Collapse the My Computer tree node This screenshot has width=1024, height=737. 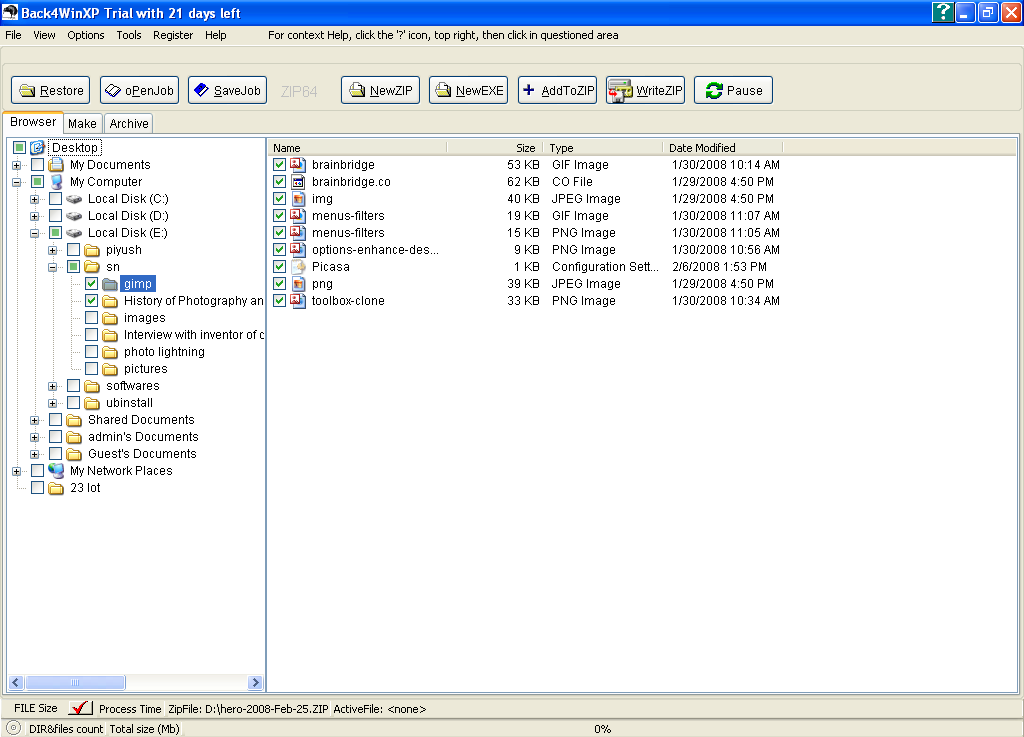(x=16, y=182)
